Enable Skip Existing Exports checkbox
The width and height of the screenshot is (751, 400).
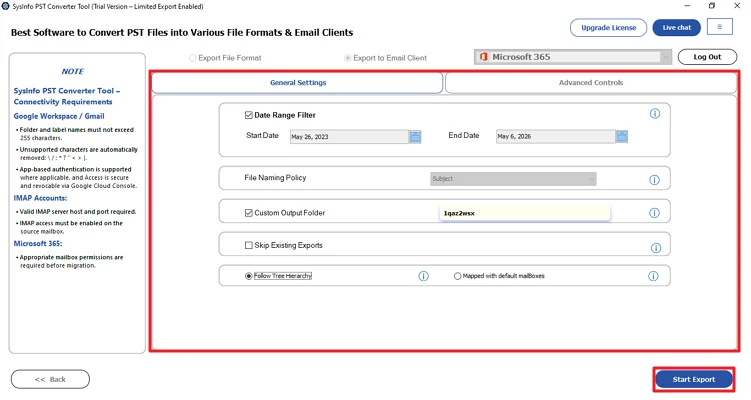249,245
